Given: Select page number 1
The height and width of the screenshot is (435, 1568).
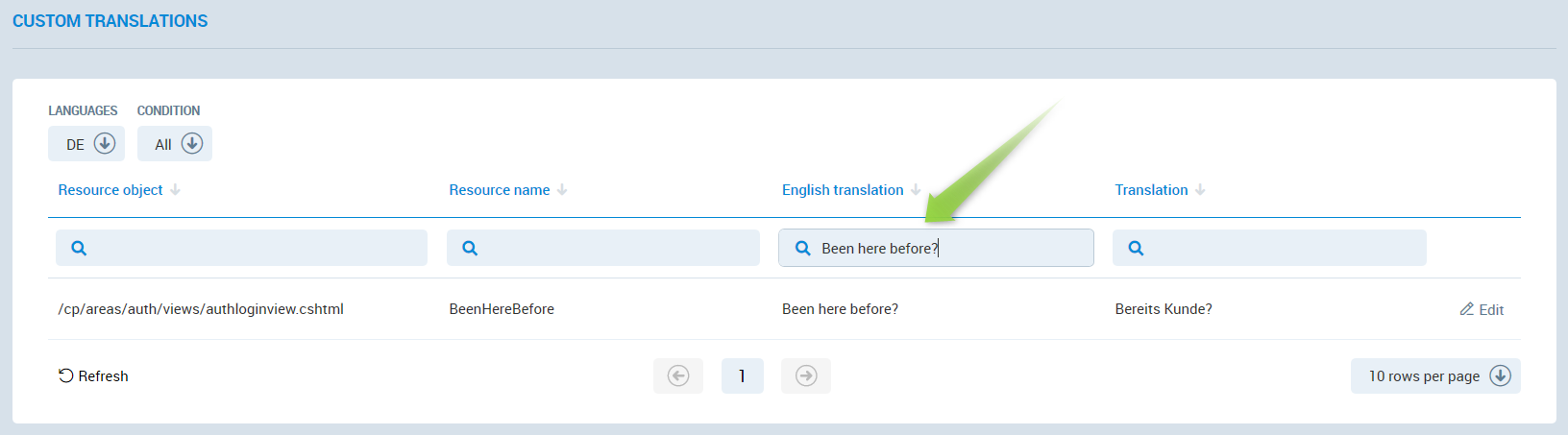Looking at the screenshot, I should 742,375.
